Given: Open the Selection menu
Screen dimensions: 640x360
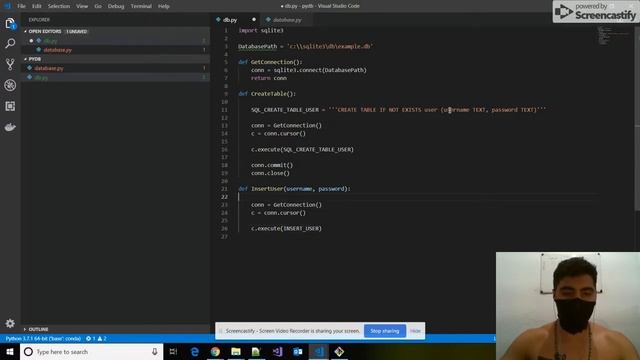Looking at the screenshot, I should (59, 6).
